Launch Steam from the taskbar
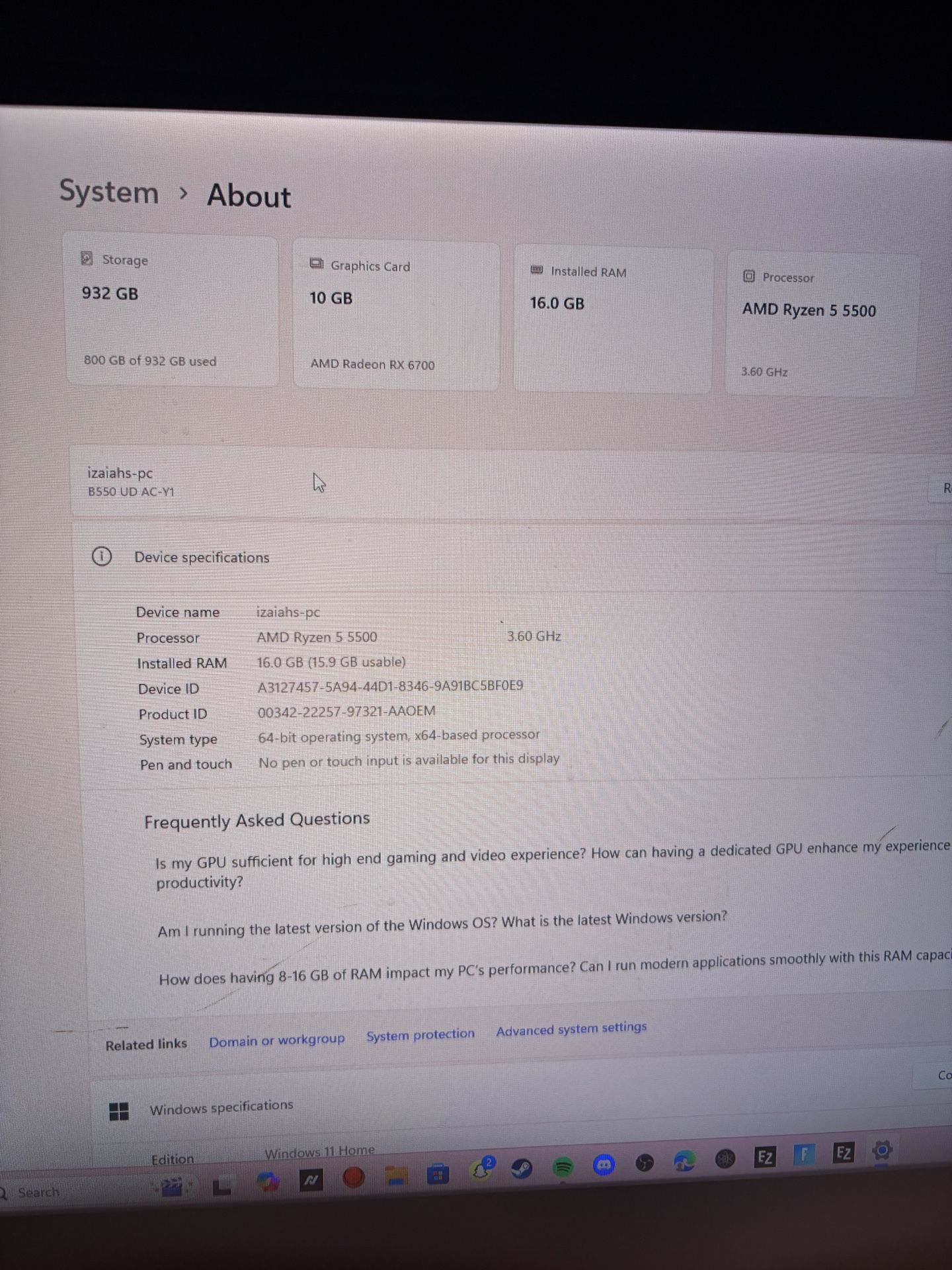Image resolution: width=952 pixels, height=1270 pixels. [x=522, y=1169]
